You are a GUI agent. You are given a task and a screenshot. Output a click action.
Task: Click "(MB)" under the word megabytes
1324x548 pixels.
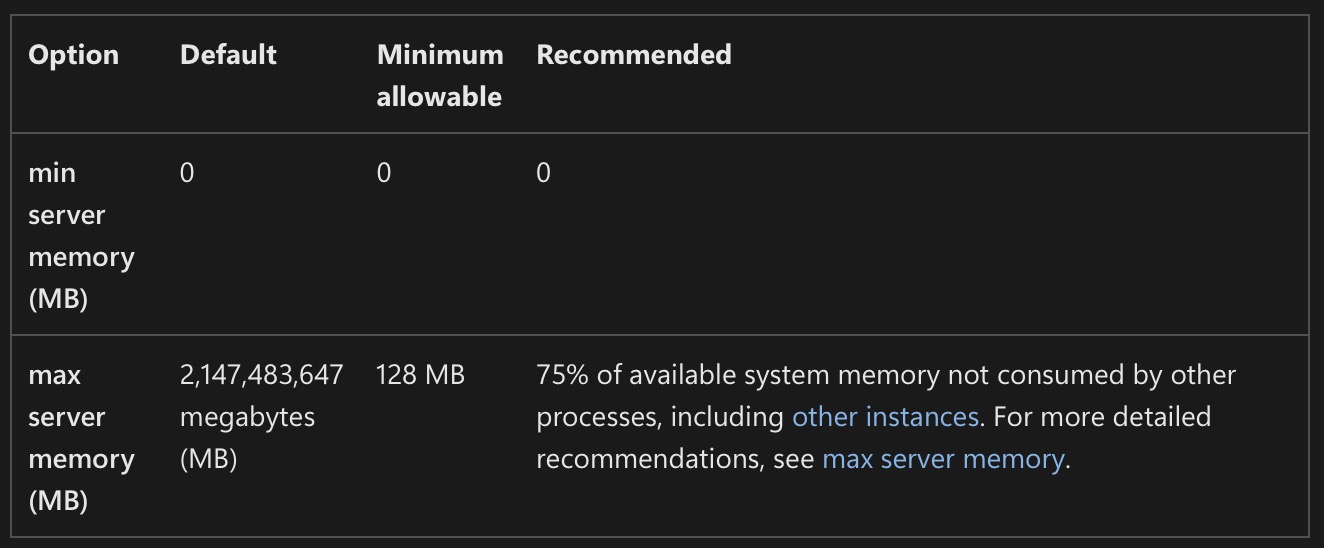[208, 459]
